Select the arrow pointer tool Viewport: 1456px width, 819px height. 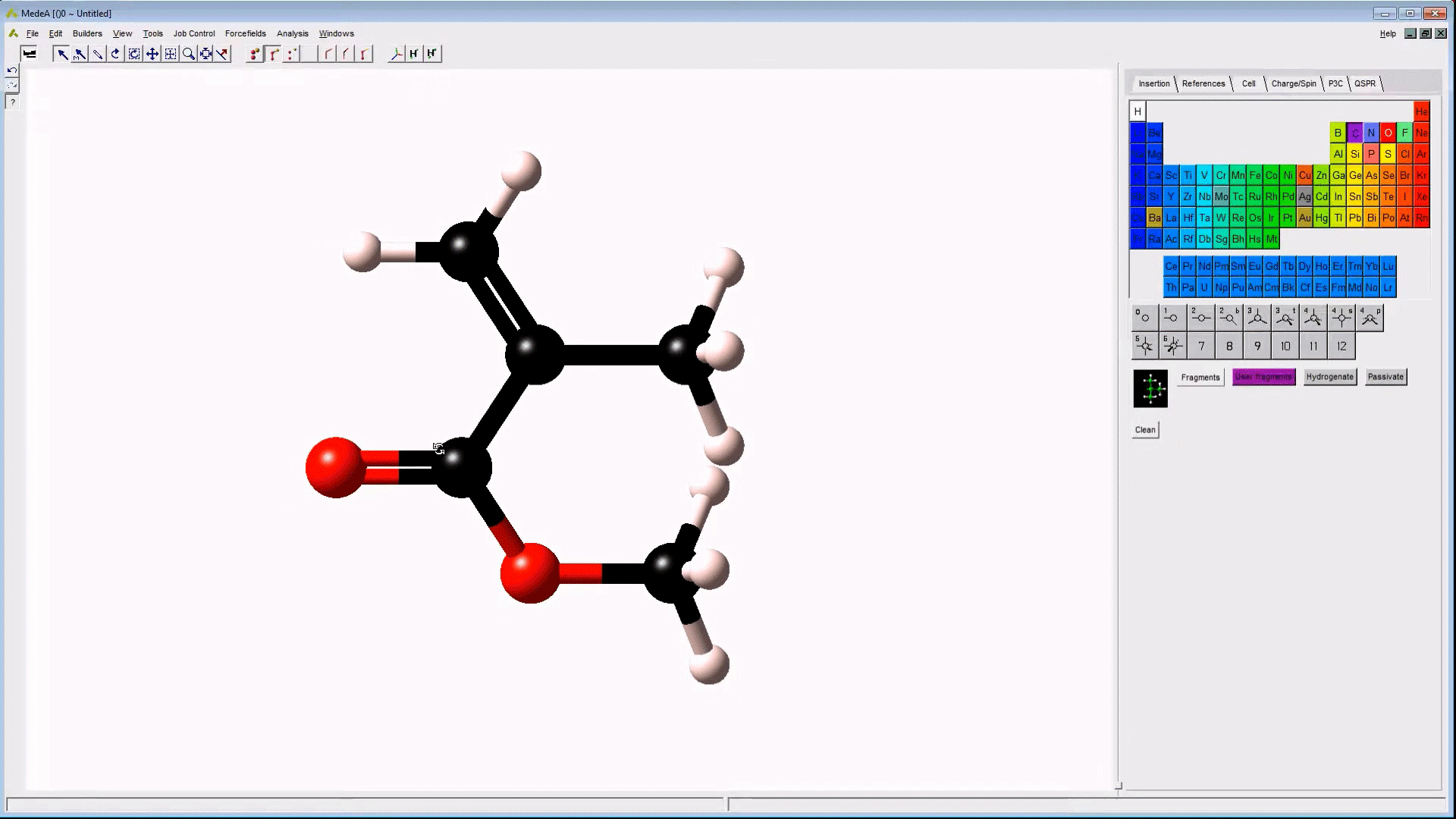pyautogui.click(x=62, y=54)
